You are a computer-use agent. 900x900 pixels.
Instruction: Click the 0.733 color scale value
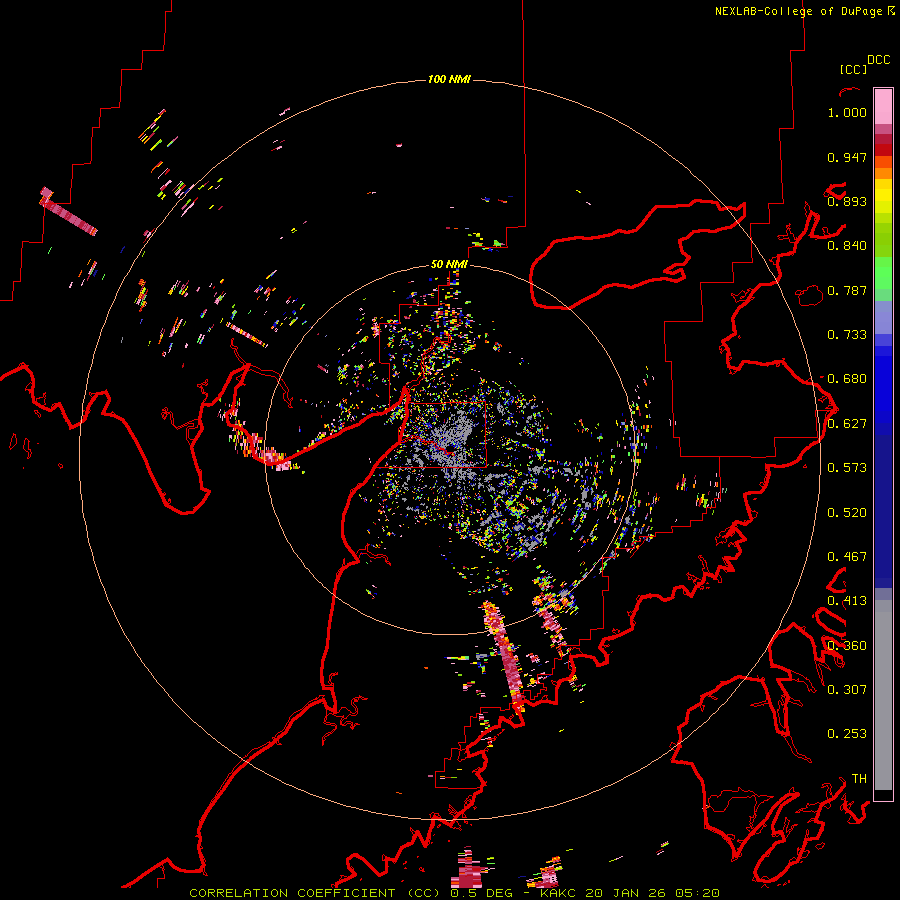tap(847, 335)
